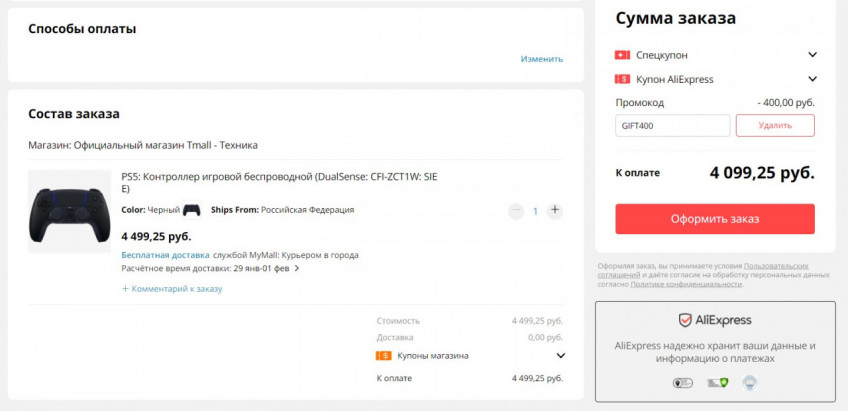
Task: Click the GIFT400 promo code field
Action: (x=672, y=125)
